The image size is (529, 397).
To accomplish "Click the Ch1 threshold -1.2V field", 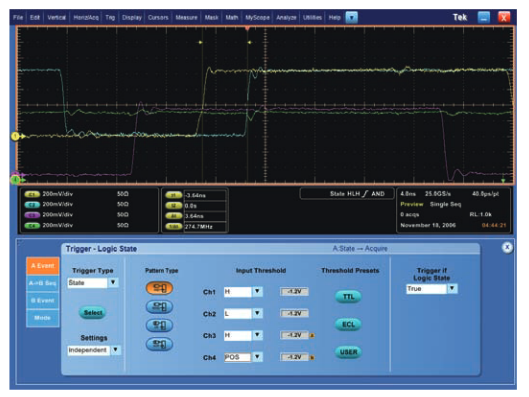I will (294, 291).
